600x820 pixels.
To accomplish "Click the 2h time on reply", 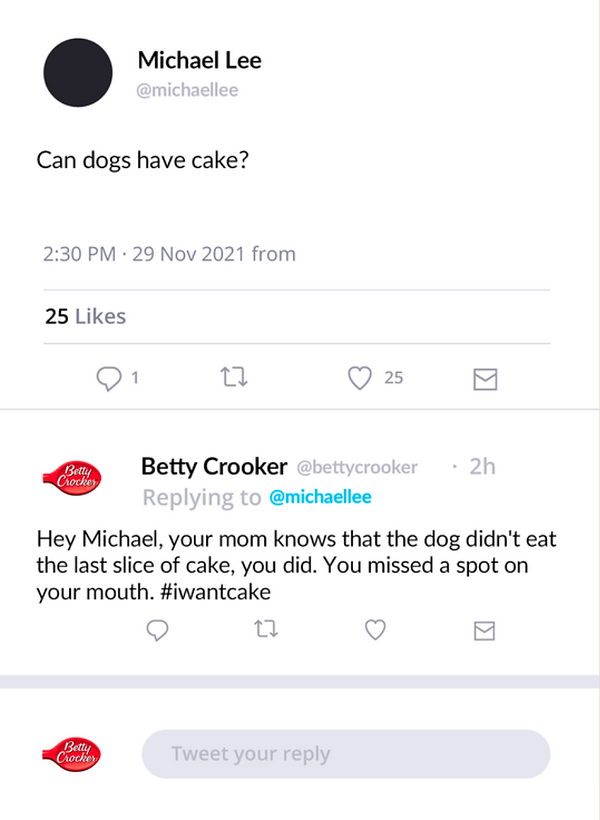I will (x=482, y=466).
